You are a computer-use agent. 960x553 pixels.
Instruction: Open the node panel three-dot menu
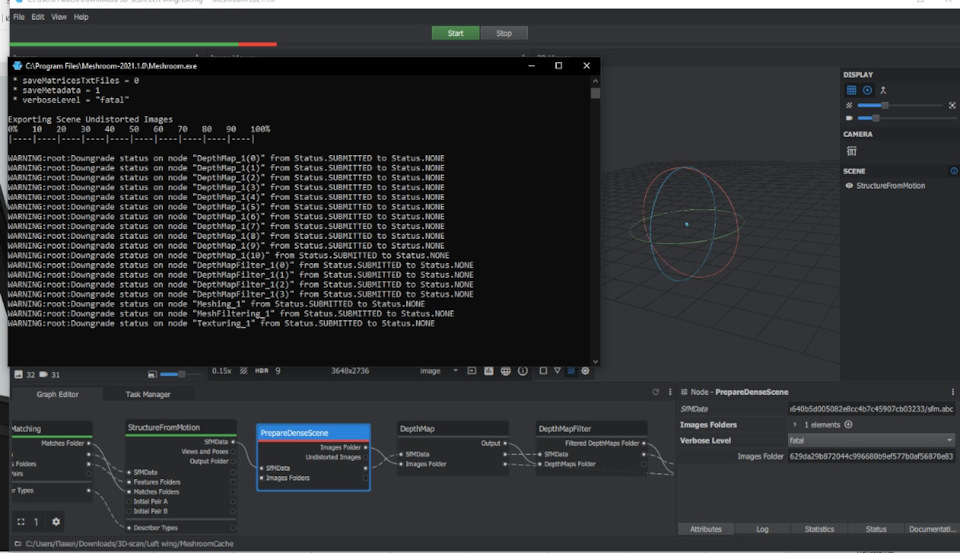(x=953, y=392)
